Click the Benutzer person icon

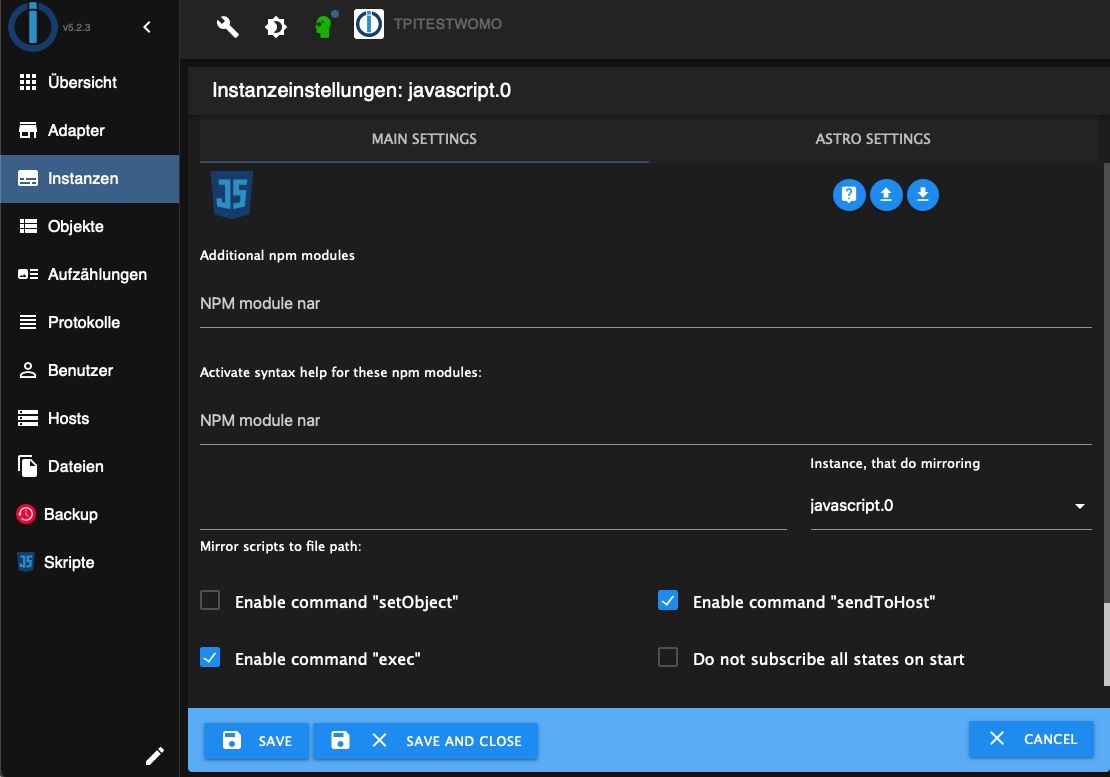point(28,371)
